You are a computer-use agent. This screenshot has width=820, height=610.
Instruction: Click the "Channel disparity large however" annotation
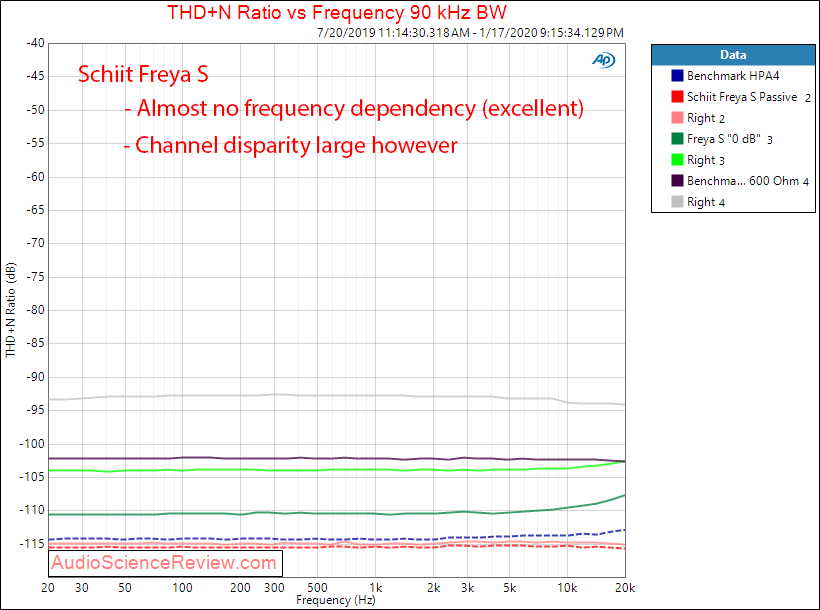tap(291, 145)
